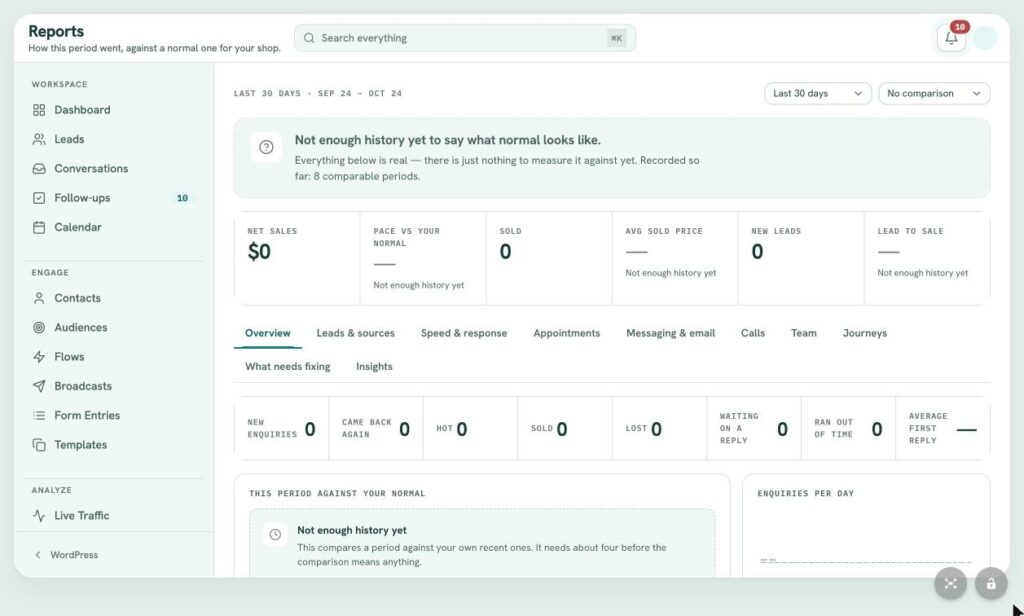Click the Net Sales $0 card

click(297, 258)
